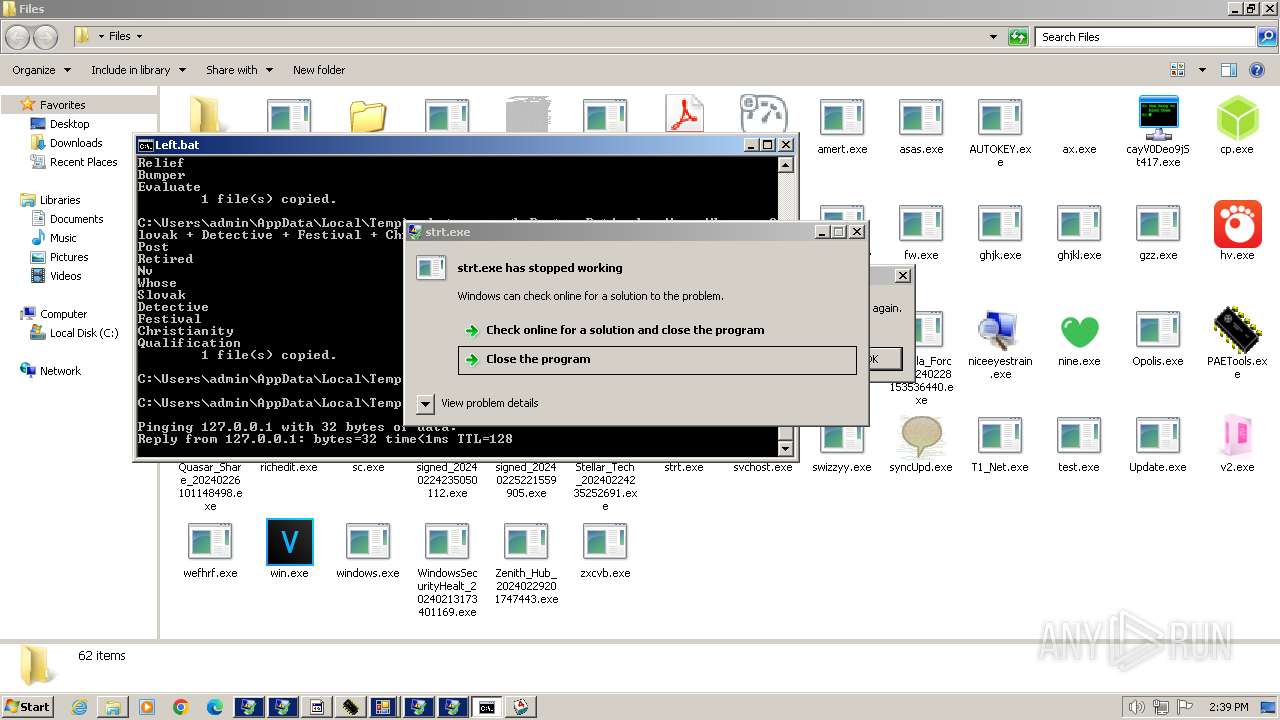Screen dimensions: 1280x720
Task: Go back in Explorer navigation
Action: (17, 37)
